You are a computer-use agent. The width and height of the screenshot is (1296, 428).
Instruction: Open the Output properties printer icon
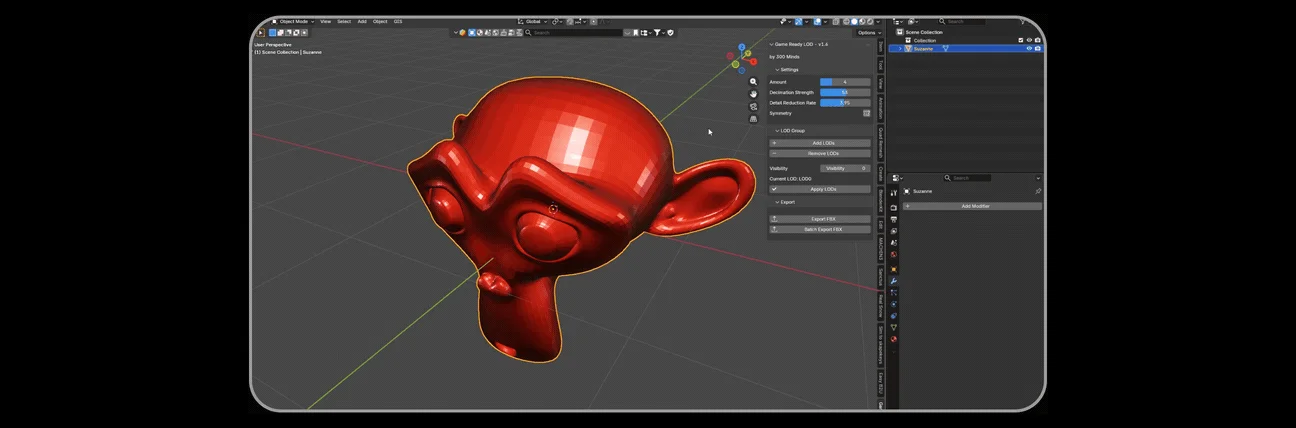(x=893, y=220)
